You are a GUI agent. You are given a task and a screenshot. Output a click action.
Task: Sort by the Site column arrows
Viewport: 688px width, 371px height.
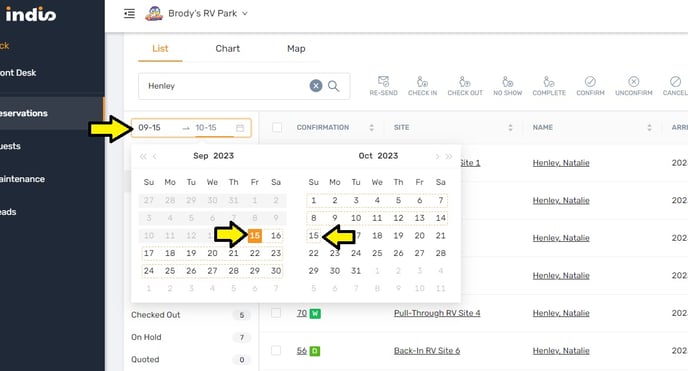point(510,128)
